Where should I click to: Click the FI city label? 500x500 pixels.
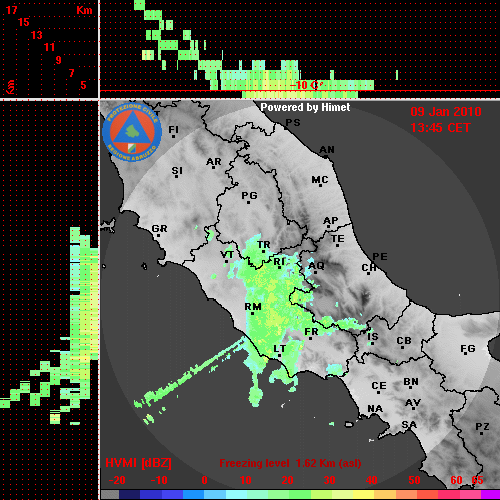(173, 131)
